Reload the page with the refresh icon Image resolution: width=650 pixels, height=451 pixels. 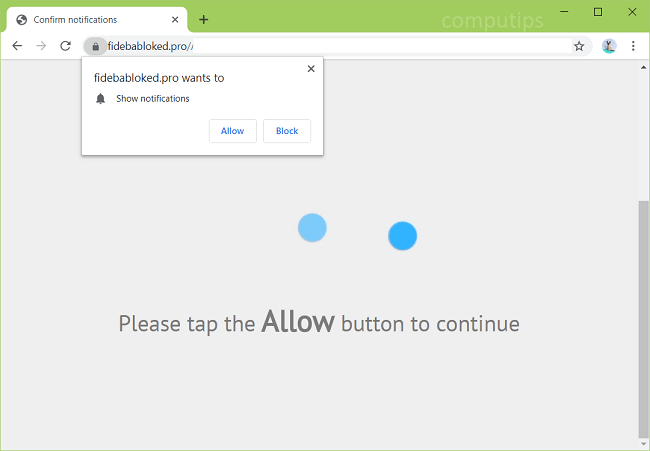click(x=65, y=46)
